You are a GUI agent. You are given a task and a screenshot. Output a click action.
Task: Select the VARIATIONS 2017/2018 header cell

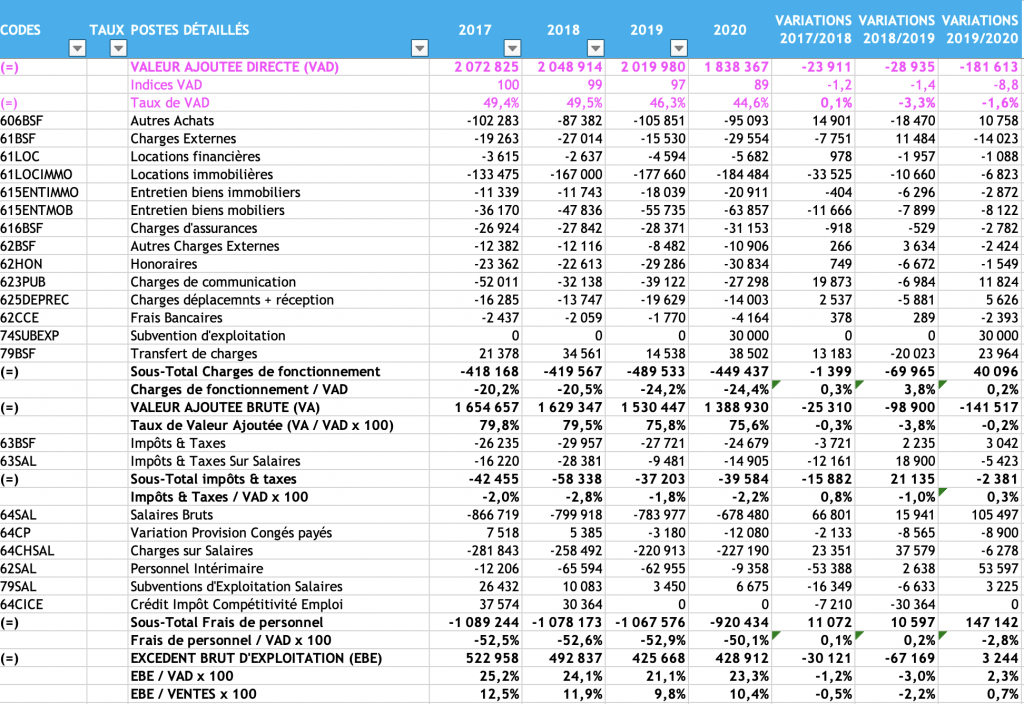pyautogui.click(x=814, y=30)
